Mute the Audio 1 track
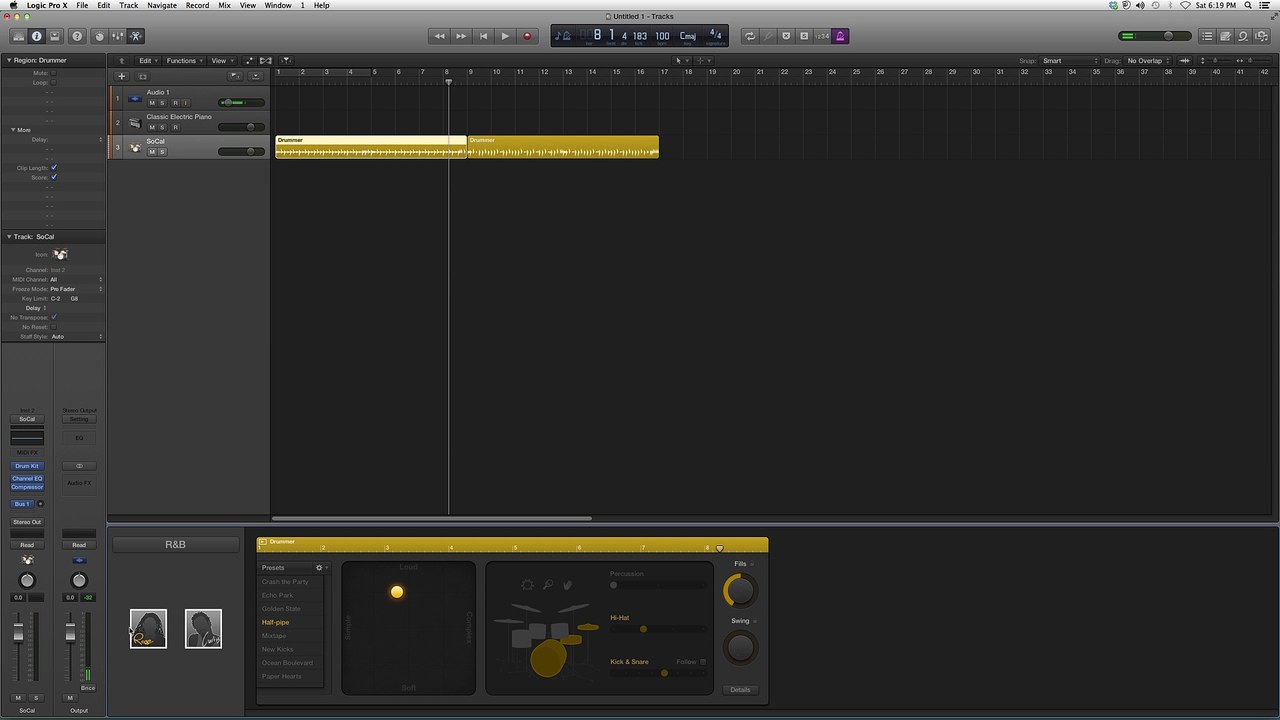 (152, 103)
